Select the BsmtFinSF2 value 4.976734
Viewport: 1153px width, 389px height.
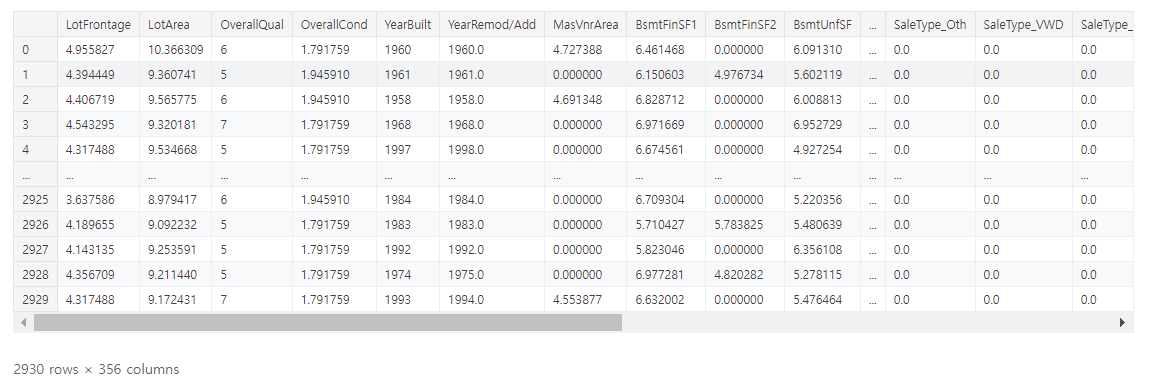[x=738, y=75]
